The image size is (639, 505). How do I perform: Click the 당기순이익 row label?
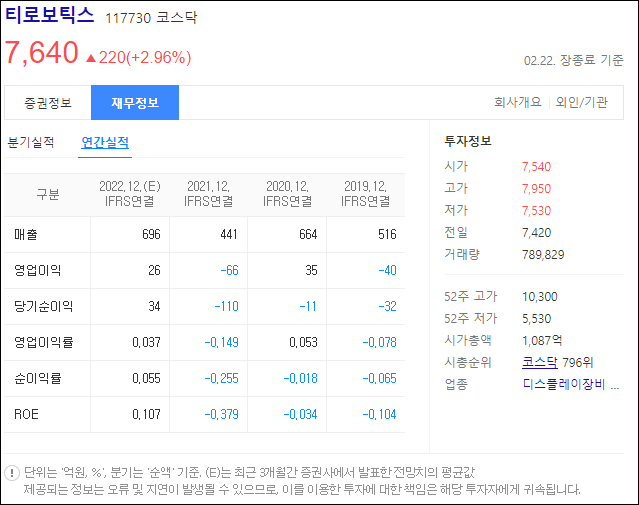pyautogui.click(x=43, y=306)
